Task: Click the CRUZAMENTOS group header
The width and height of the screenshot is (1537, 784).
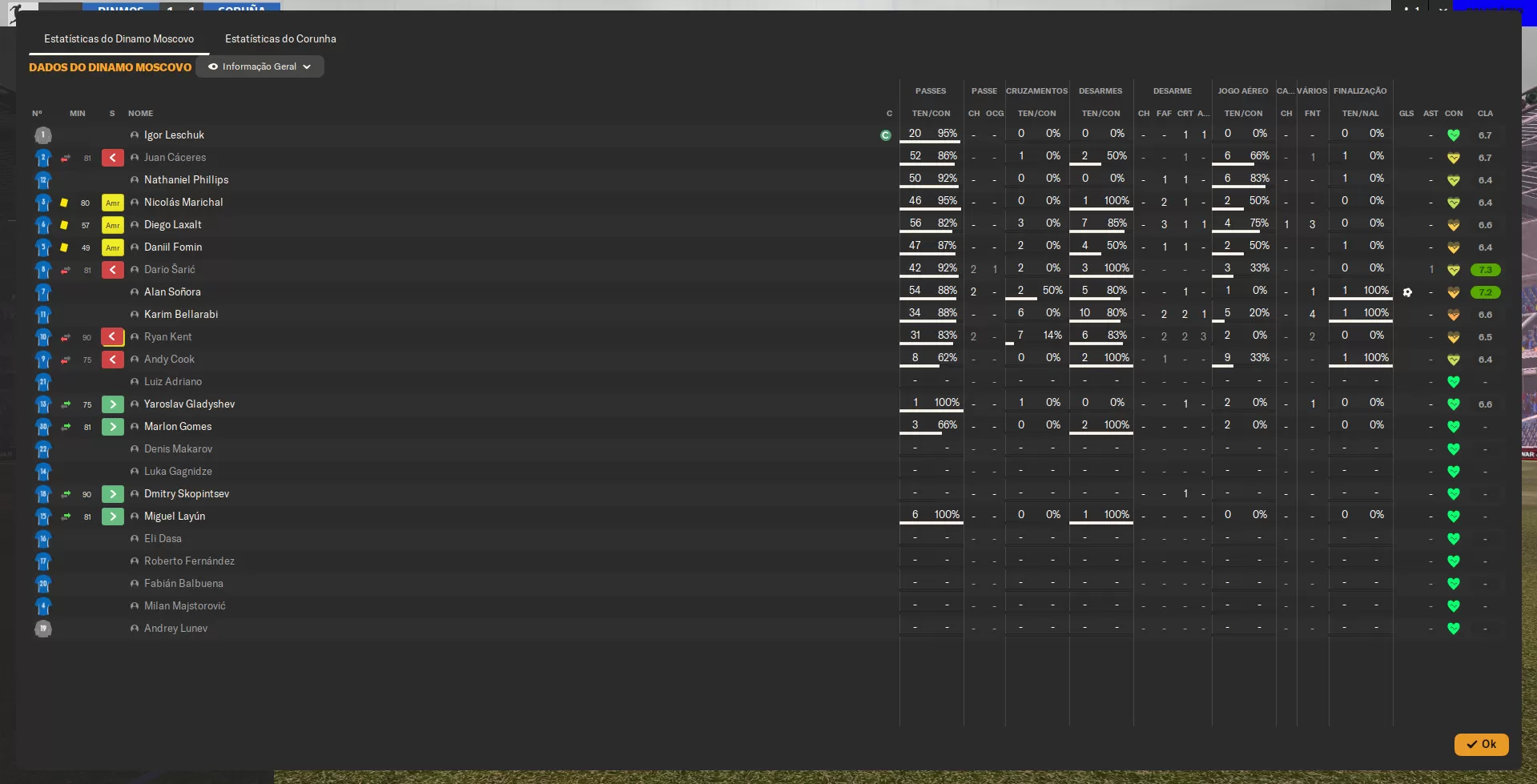Action: coord(1036,91)
